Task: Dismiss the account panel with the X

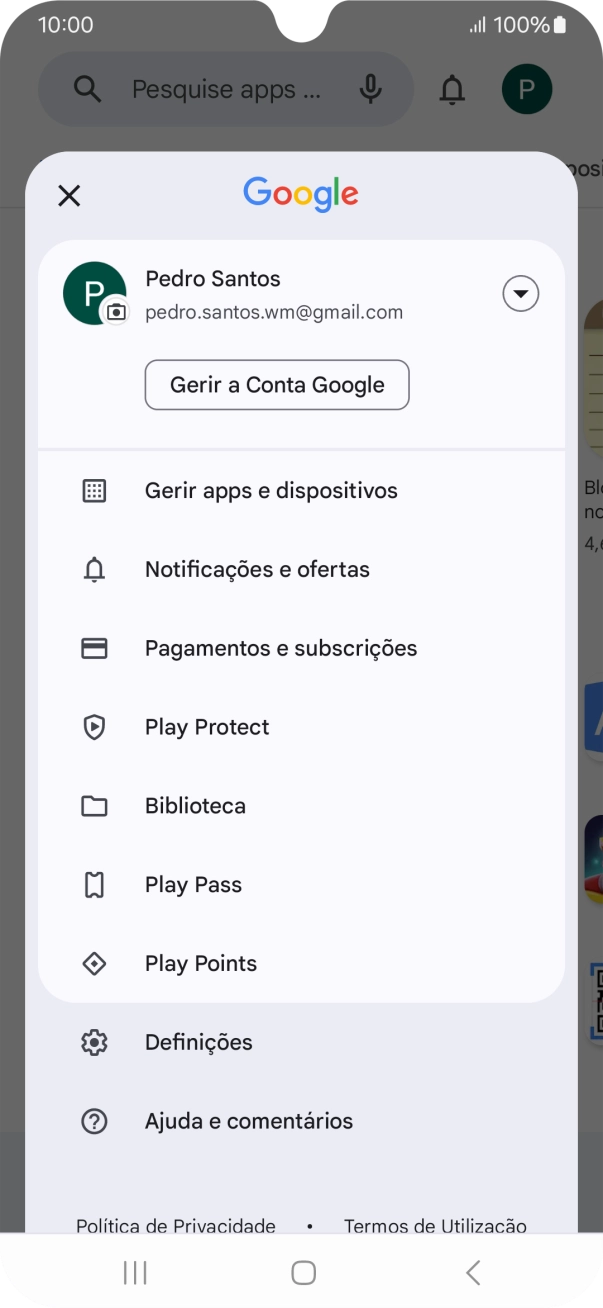Action: coord(69,196)
